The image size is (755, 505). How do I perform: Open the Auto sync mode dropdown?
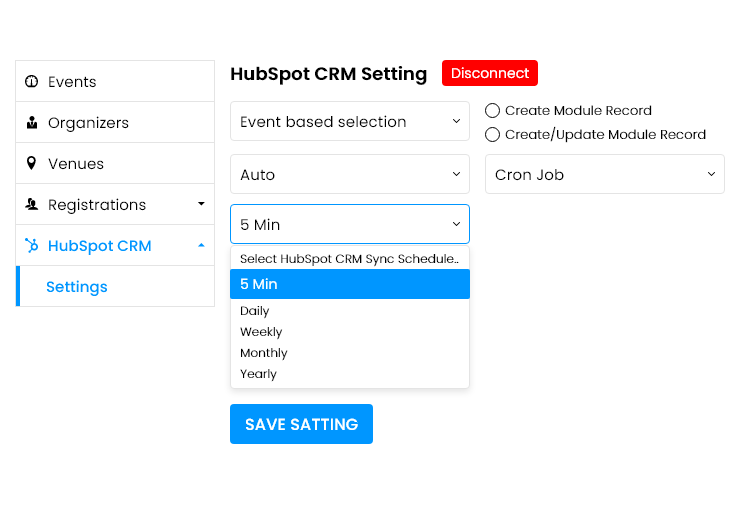click(350, 174)
